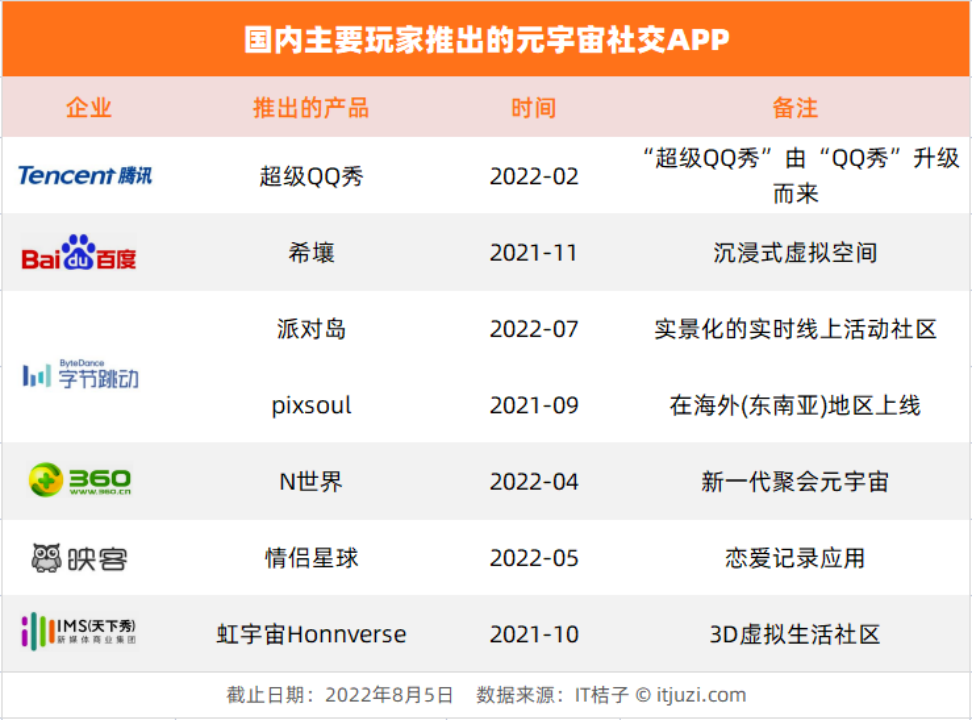
Task: Select the table title 国内主要玩家推出的元宇宙社交APP
Action: (487, 40)
